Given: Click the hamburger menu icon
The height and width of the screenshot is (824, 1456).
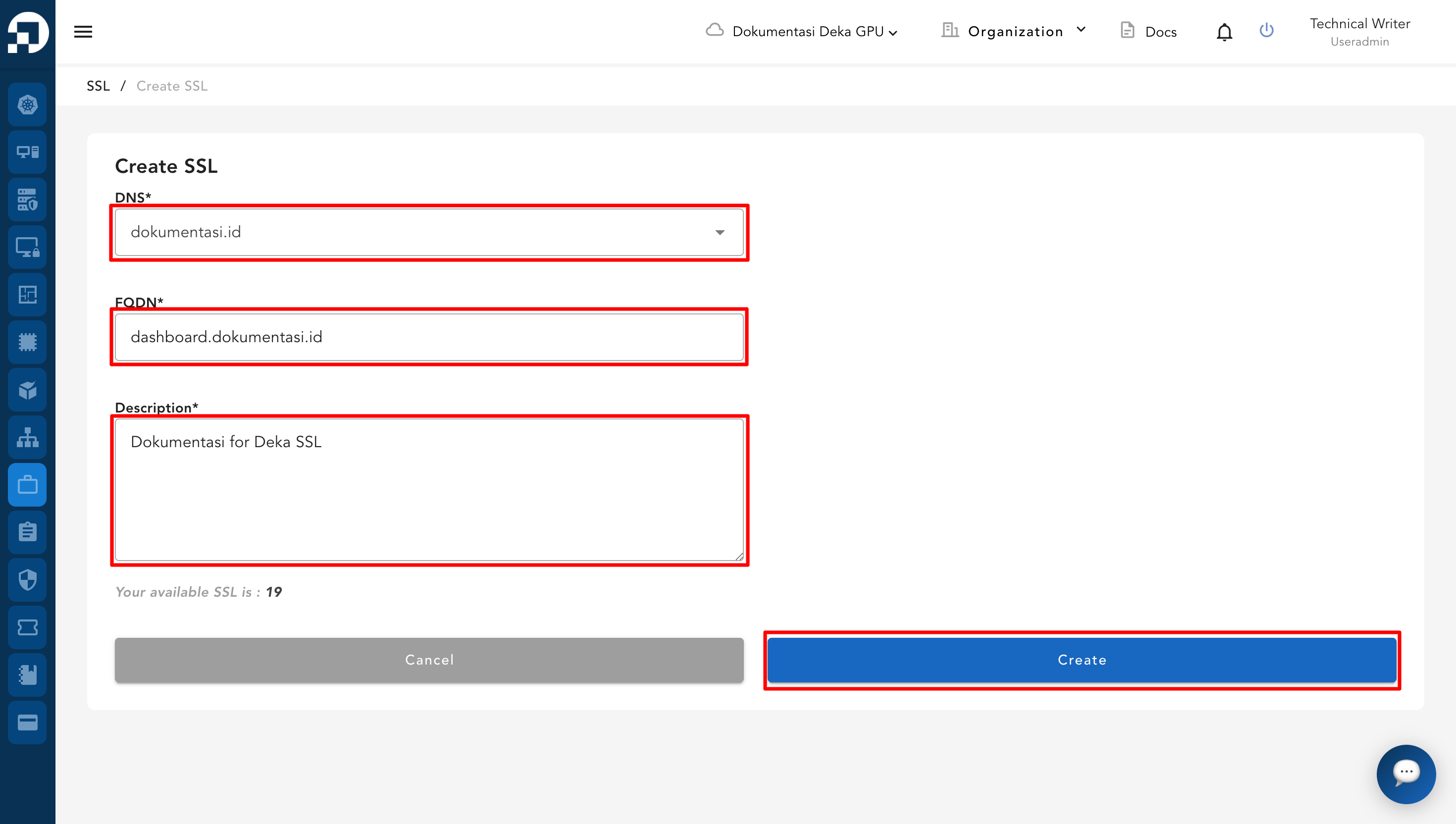Looking at the screenshot, I should click(x=83, y=32).
